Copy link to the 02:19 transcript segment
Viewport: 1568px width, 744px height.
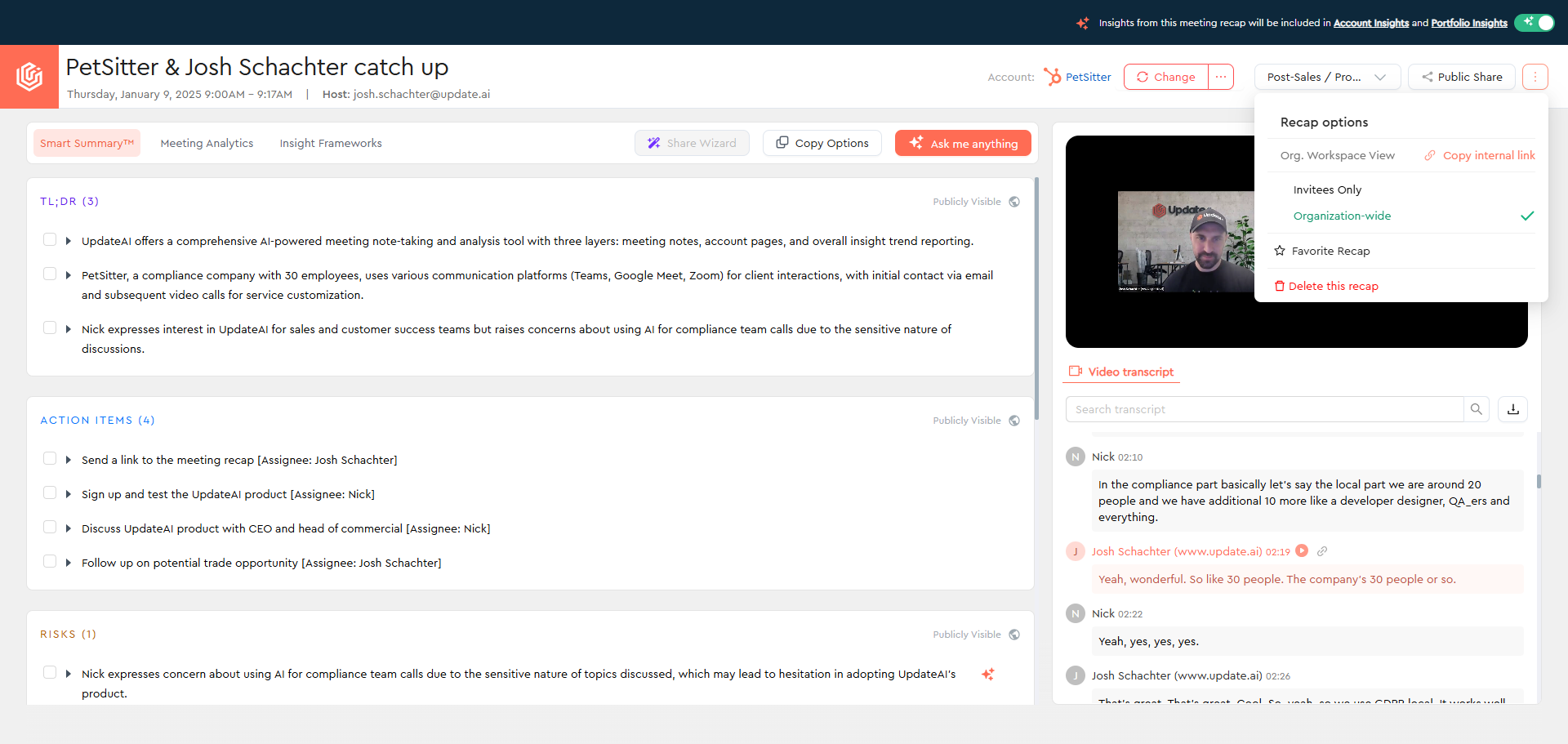coord(1322,551)
